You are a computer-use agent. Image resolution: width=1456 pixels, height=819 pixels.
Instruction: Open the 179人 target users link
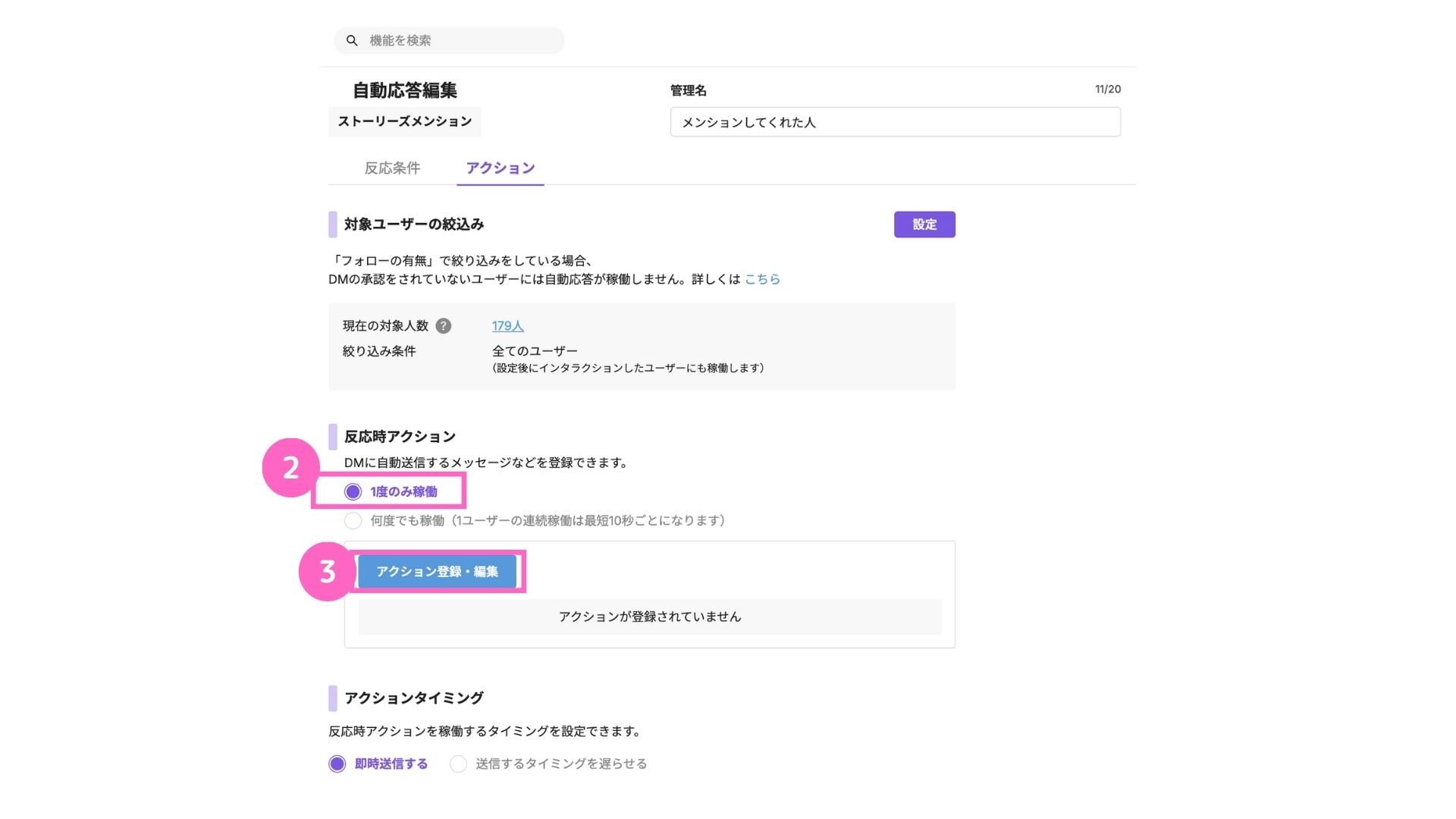[x=507, y=326]
